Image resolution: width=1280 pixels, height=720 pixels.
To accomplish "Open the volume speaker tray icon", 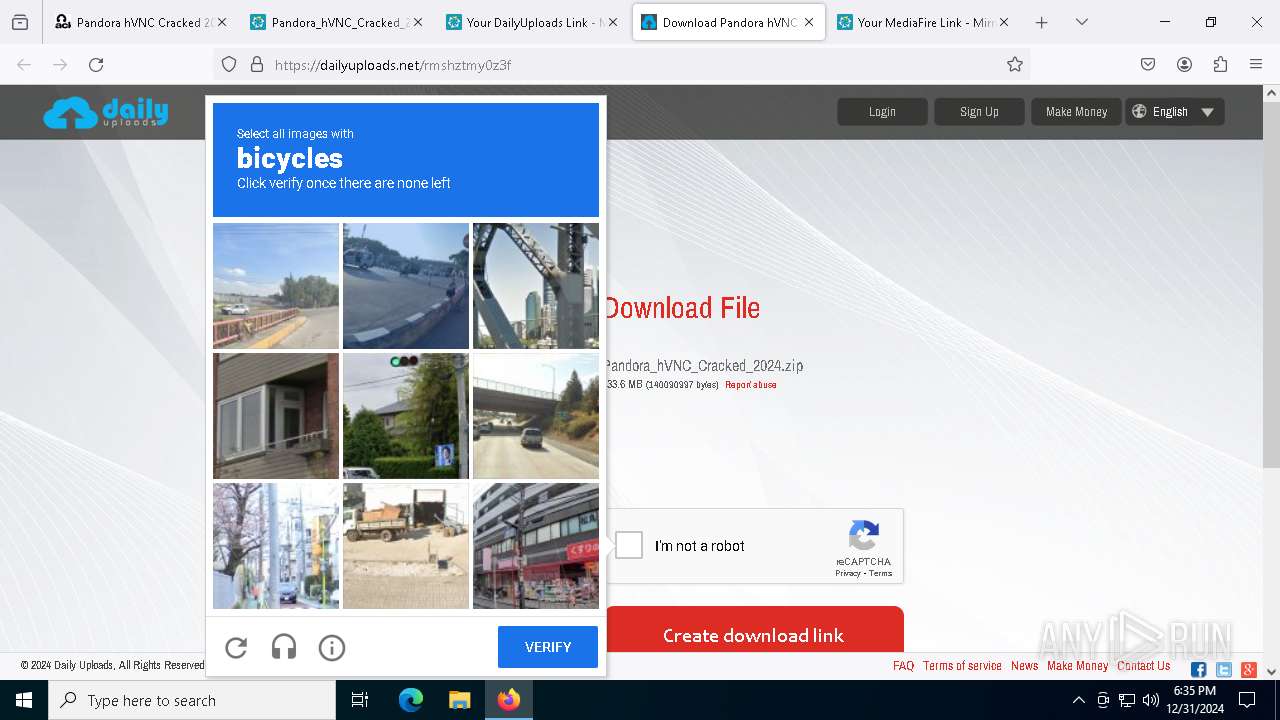I will (x=1151, y=700).
